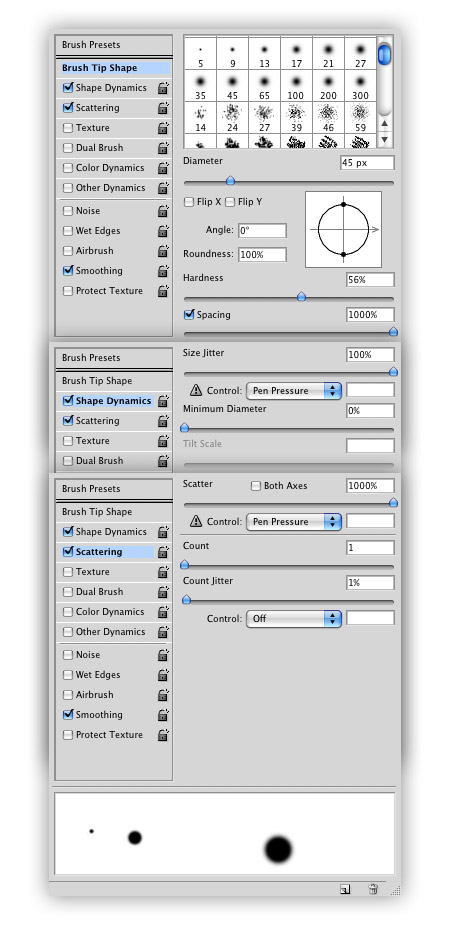This screenshot has height=928, width=450.
Task: Lock icon beside Texture in Size Jitter panel
Action: pos(163,441)
